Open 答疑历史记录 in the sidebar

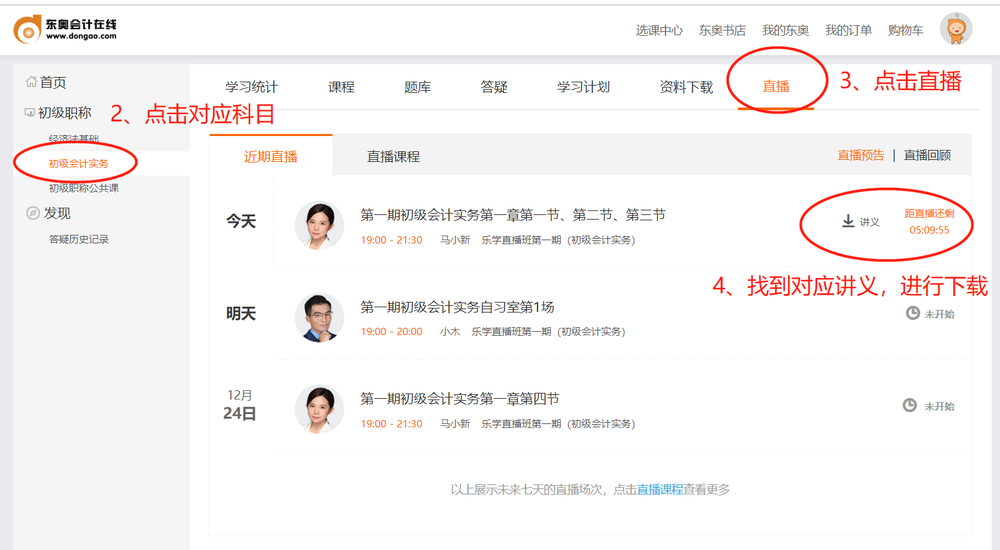pos(79,239)
